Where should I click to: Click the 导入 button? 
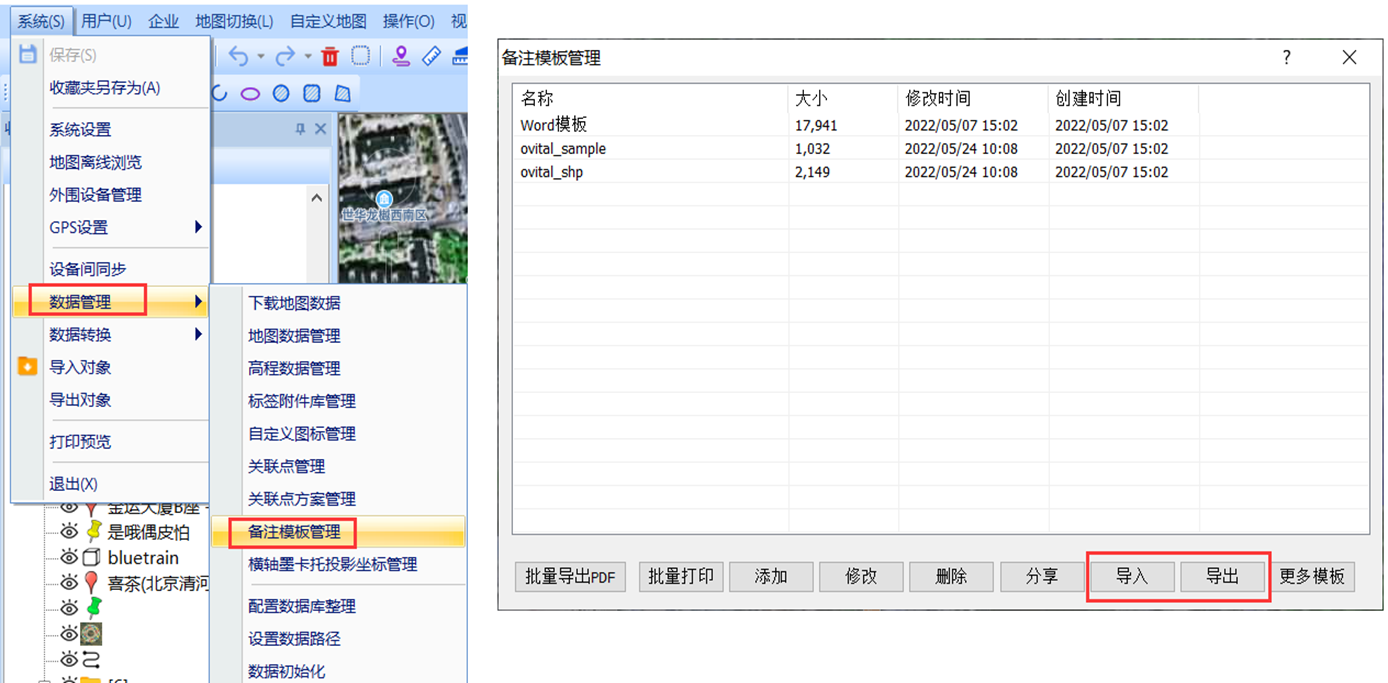click(1132, 576)
